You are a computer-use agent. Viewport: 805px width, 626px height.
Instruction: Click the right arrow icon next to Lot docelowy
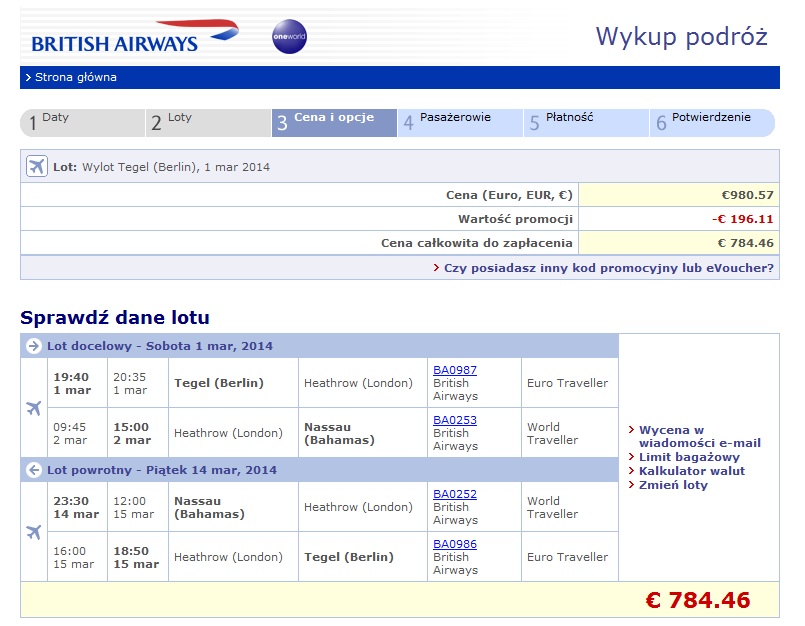click(x=34, y=346)
